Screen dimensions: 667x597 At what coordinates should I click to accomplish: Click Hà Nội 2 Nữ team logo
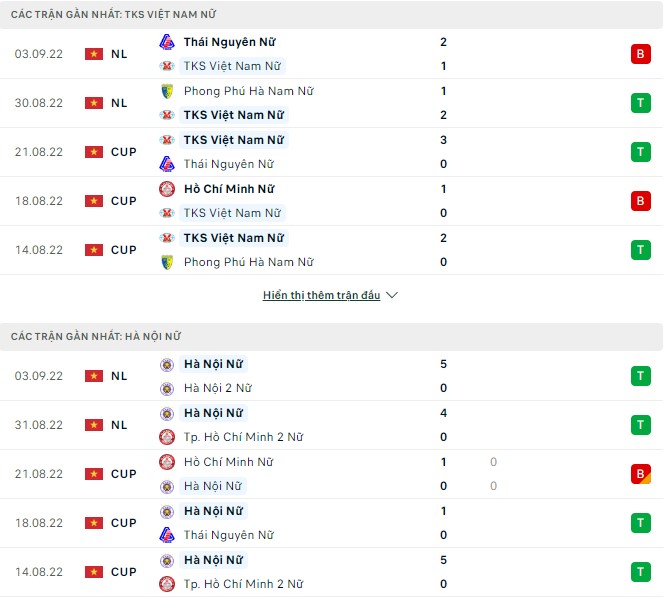[x=167, y=388]
